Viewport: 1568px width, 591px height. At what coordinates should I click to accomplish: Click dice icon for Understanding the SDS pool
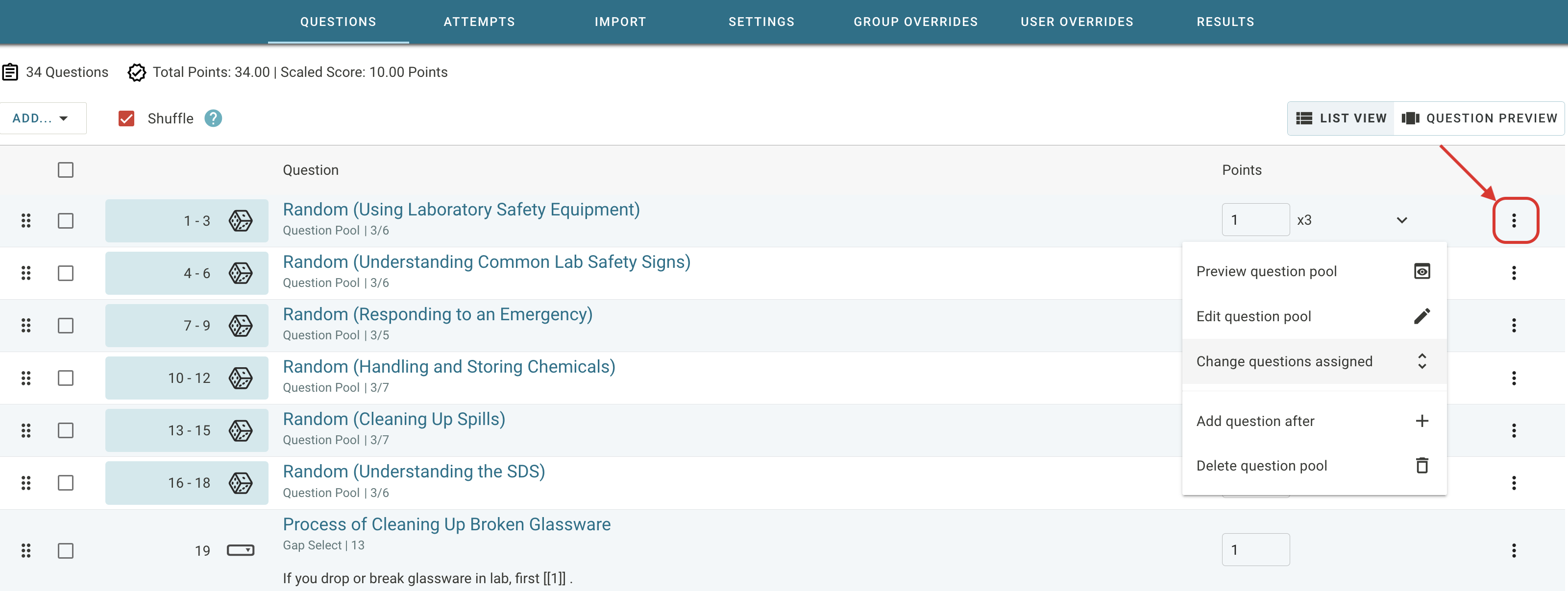click(x=241, y=483)
